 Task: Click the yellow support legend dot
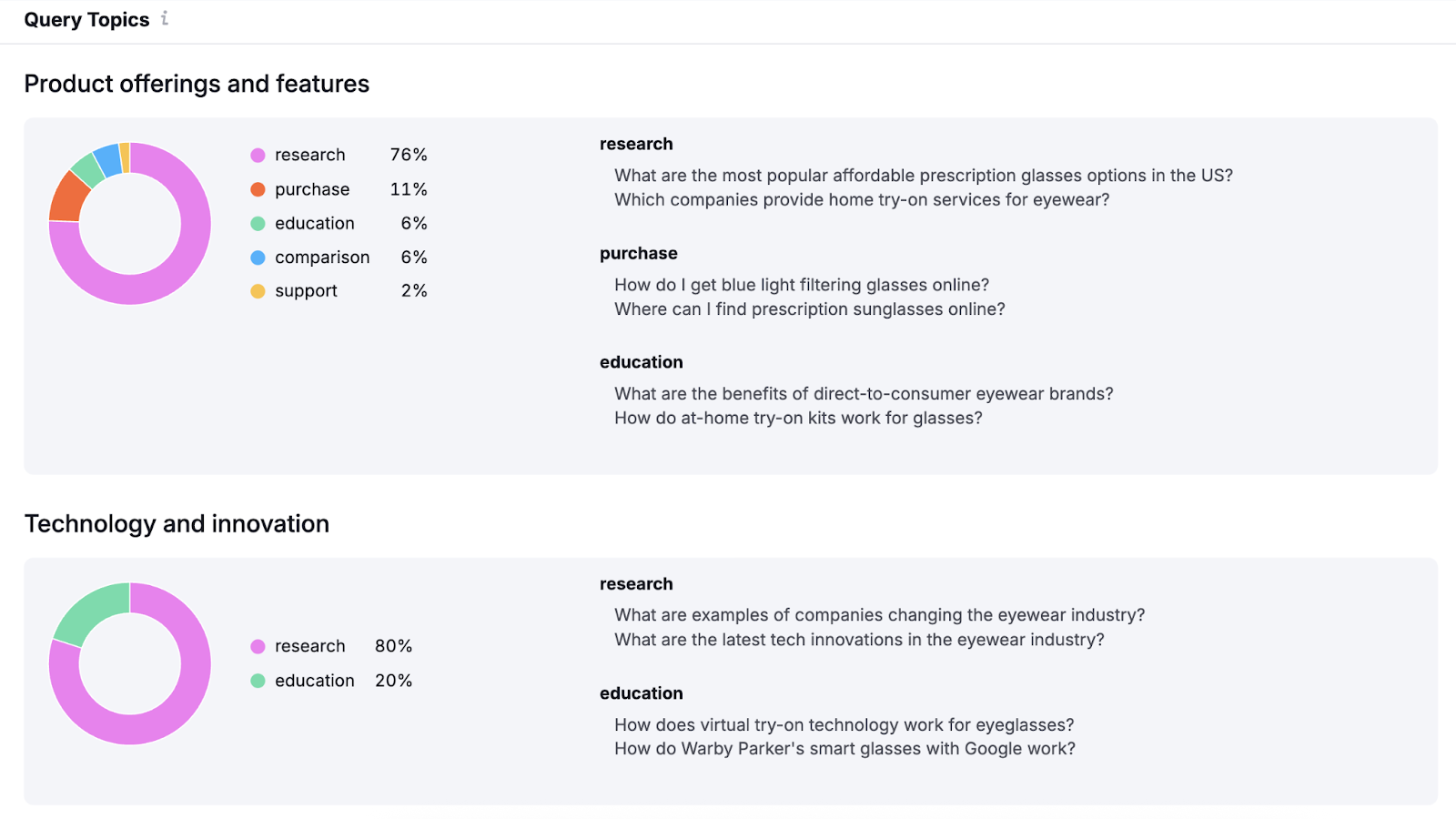258,291
